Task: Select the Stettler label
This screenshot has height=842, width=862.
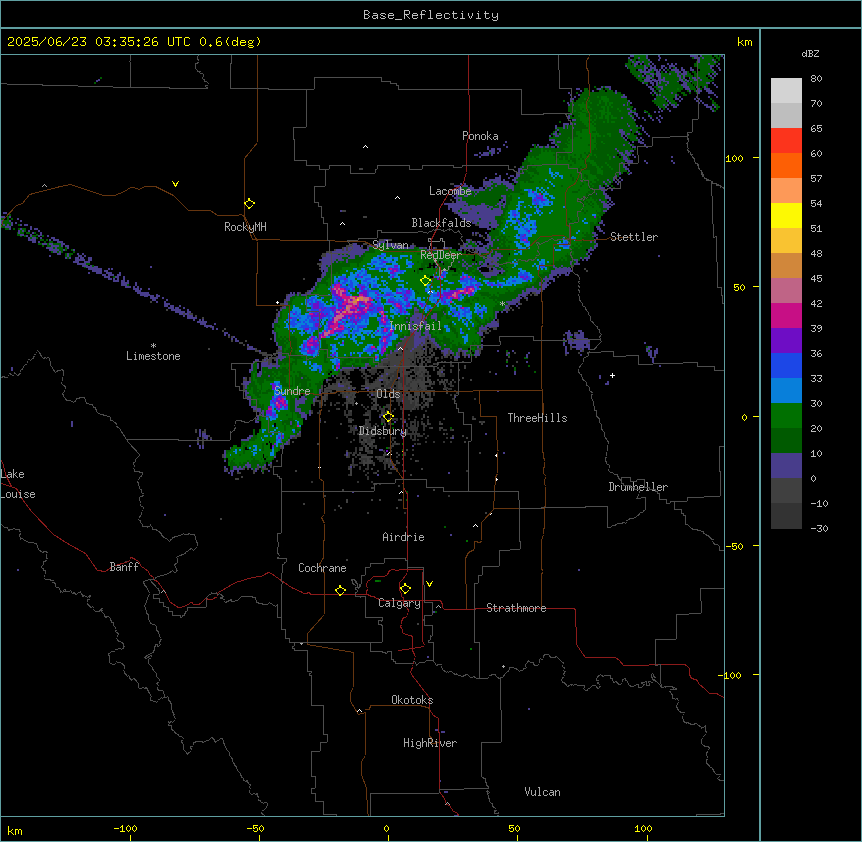Action: click(x=634, y=237)
